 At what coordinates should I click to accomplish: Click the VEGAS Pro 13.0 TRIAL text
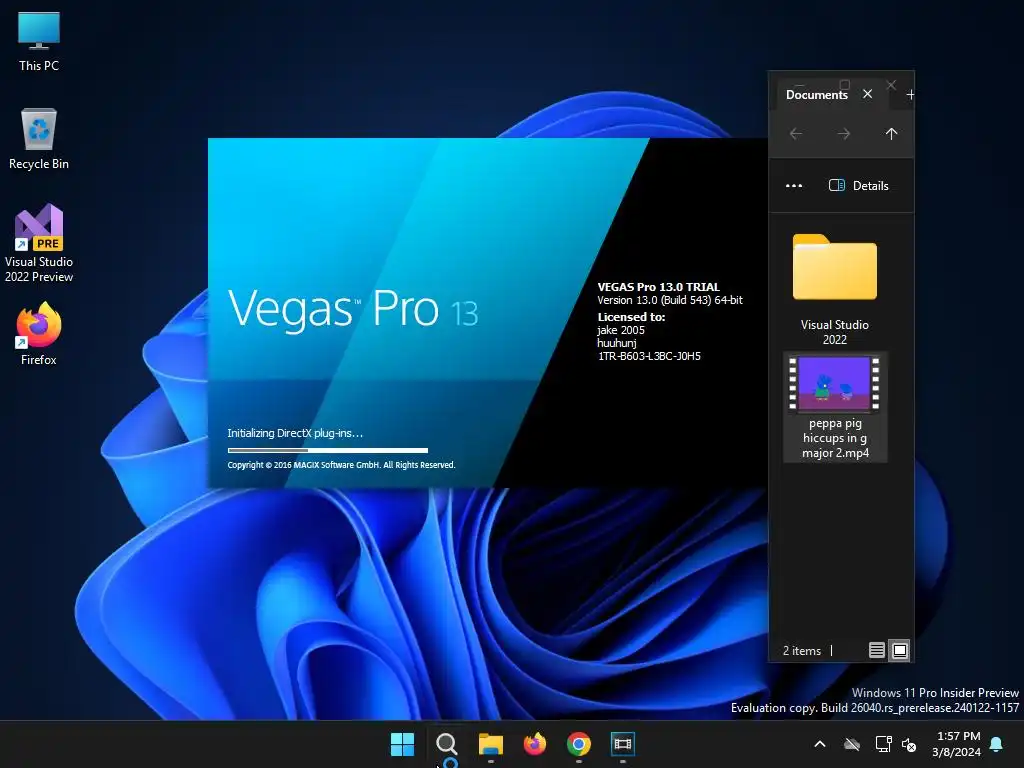coord(658,287)
